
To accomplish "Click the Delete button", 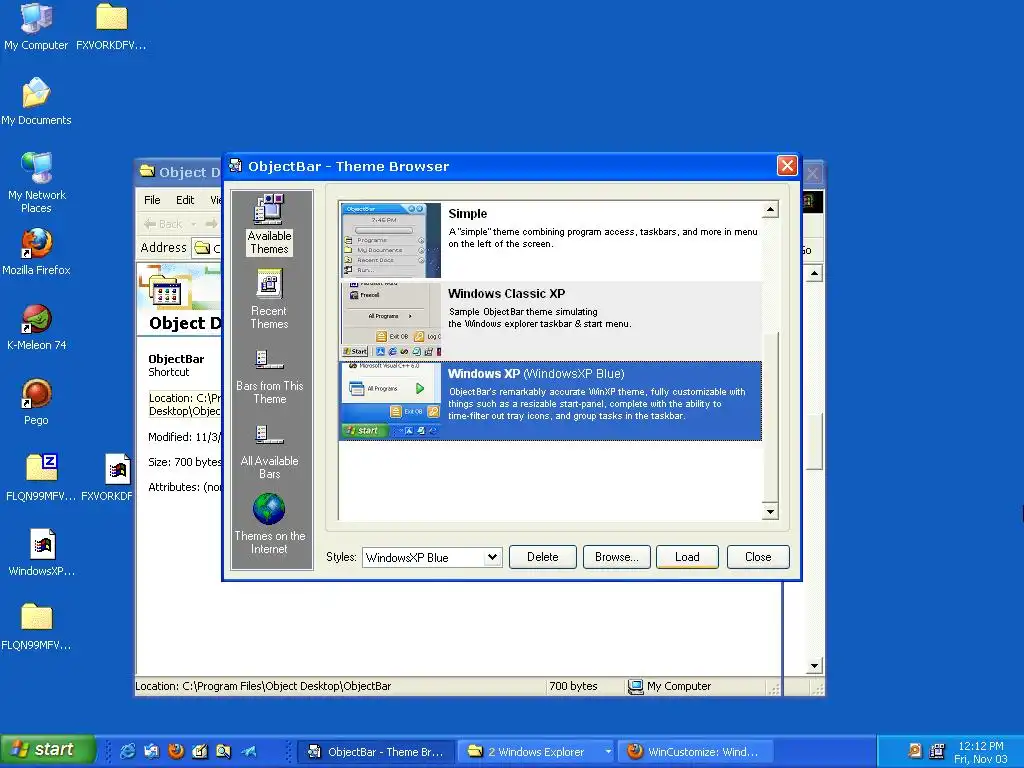I will point(543,557).
